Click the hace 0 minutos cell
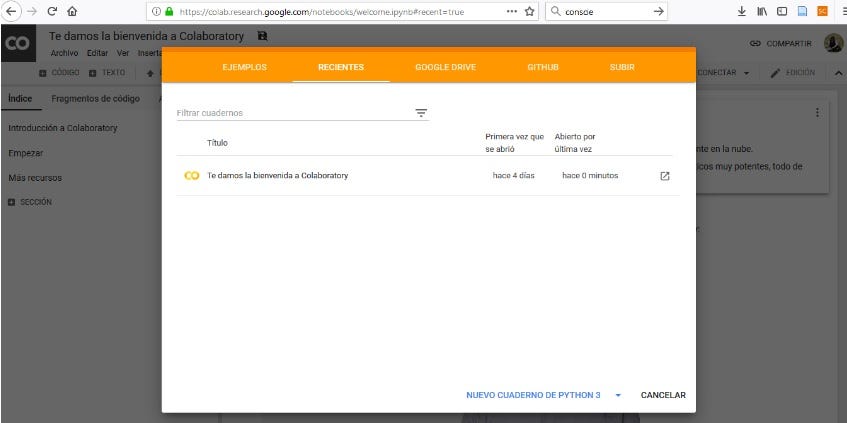The height and width of the screenshot is (423, 847). (590, 176)
